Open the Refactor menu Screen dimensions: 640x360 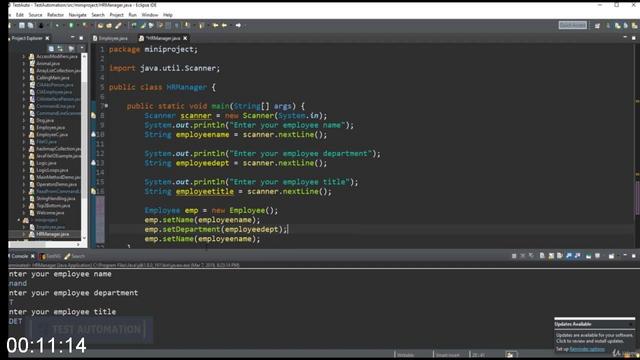pyautogui.click(x=56, y=15)
